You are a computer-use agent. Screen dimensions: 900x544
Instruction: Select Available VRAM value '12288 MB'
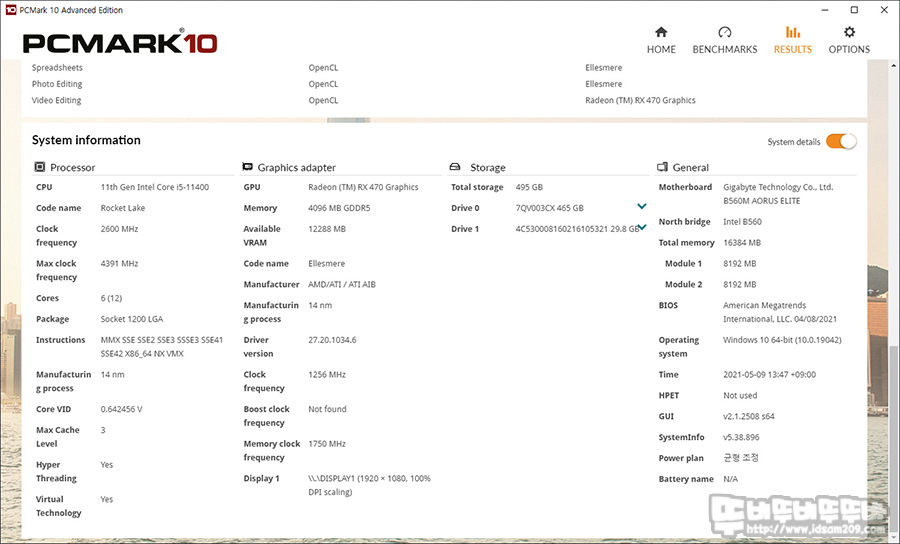327,228
